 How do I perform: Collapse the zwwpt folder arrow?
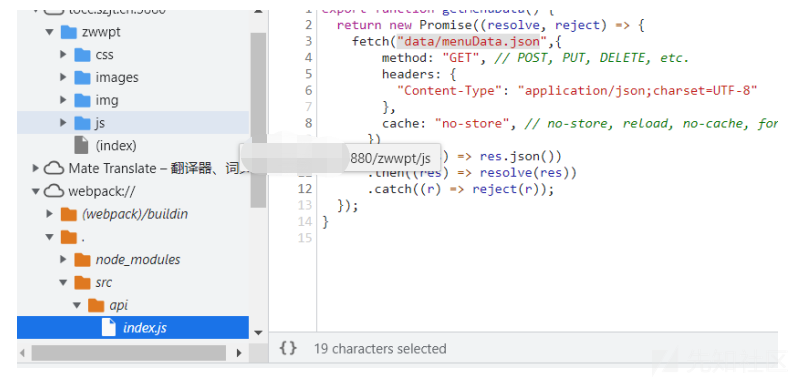point(49,32)
